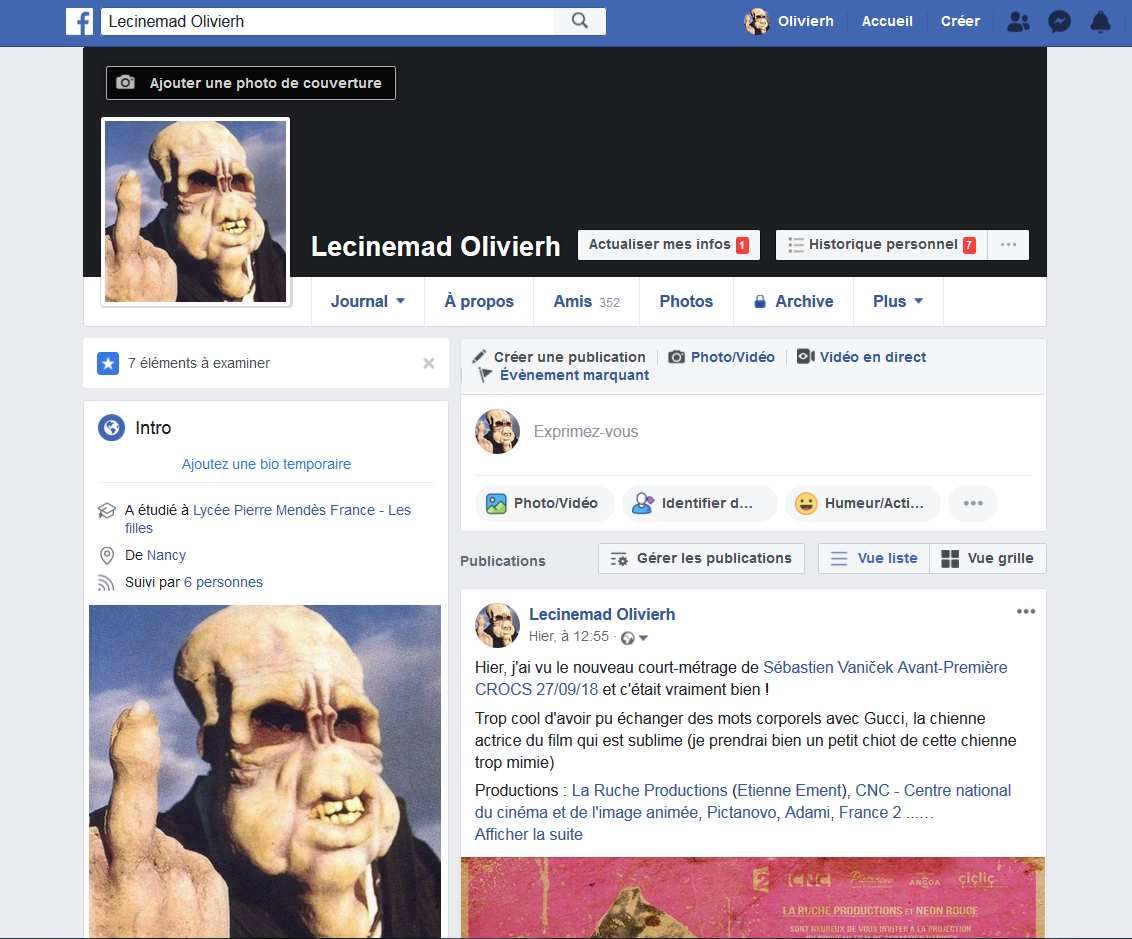Switch to Vue grille view
The image size is (1132, 939).
click(987, 558)
